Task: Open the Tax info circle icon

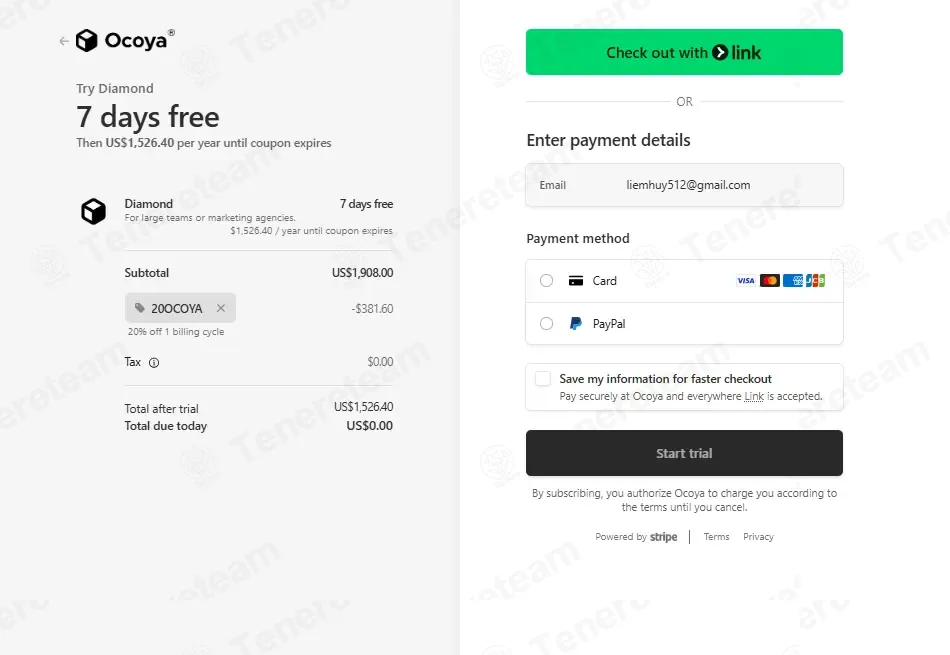Action: pyautogui.click(x=154, y=362)
